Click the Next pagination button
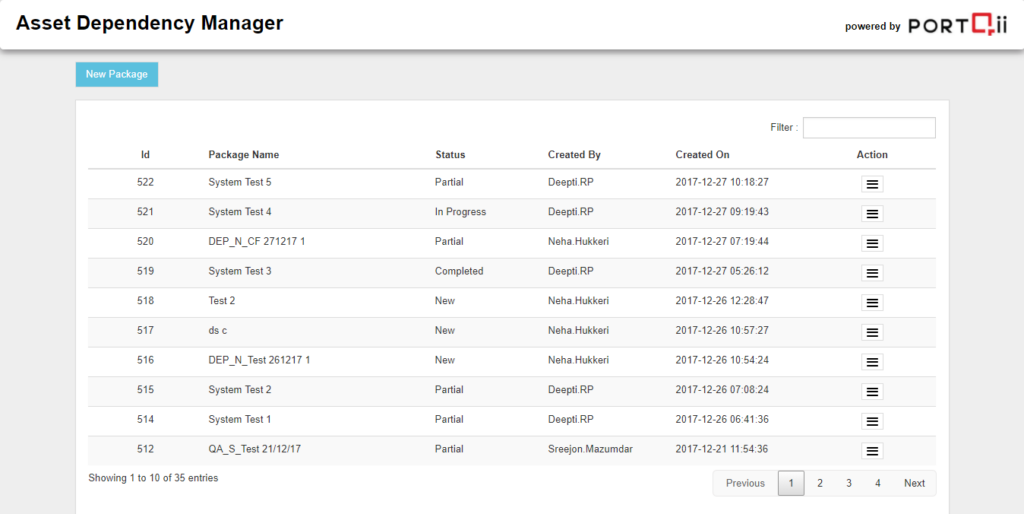The height and width of the screenshot is (514, 1024). (914, 483)
